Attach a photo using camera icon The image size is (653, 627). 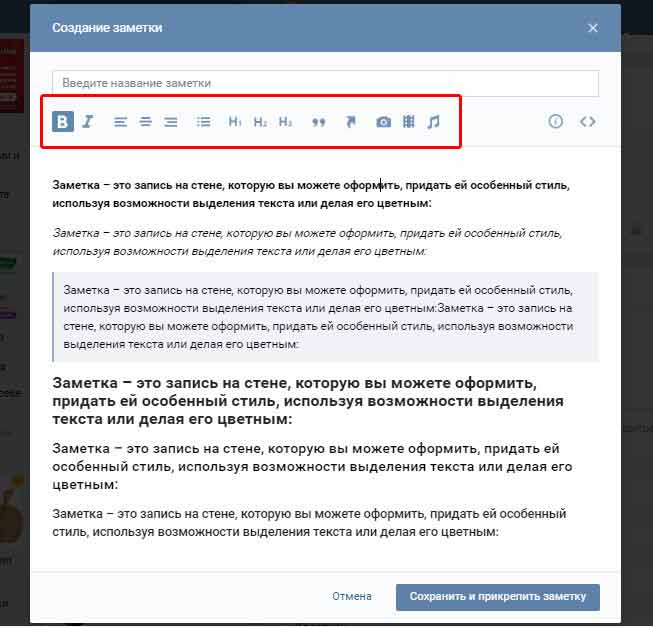[x=384, y=122]
